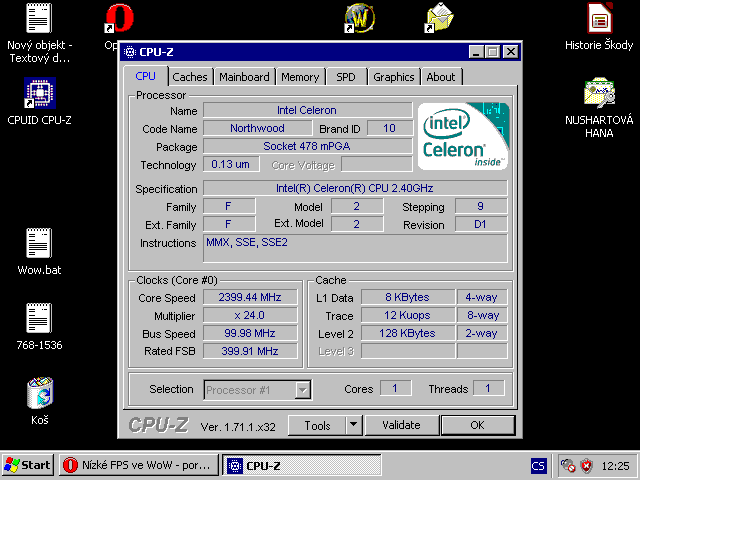Go to the Graphics tab

coord(393,77)
